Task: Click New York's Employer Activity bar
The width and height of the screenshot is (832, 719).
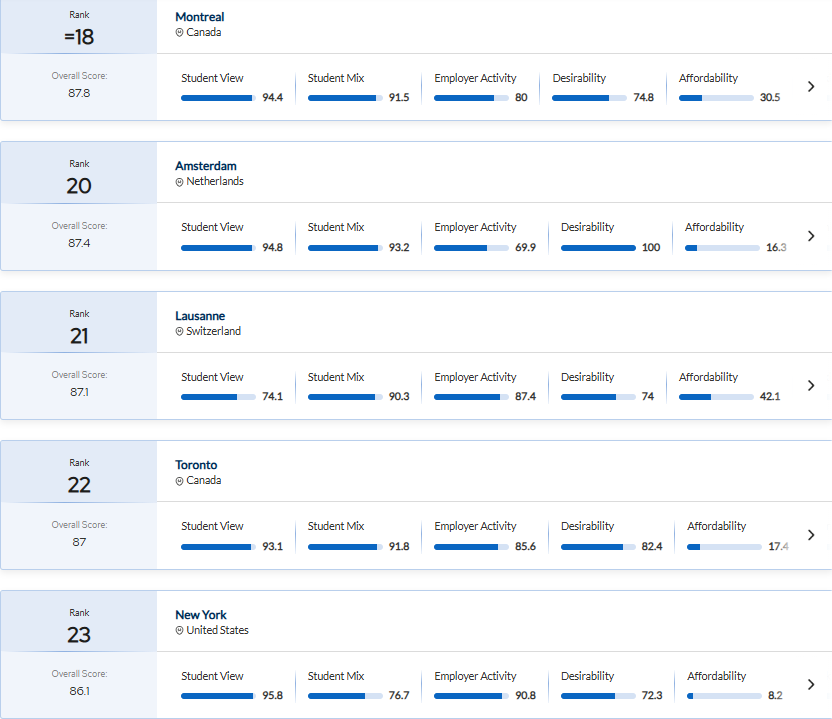Action: click(x=471, y=696)
